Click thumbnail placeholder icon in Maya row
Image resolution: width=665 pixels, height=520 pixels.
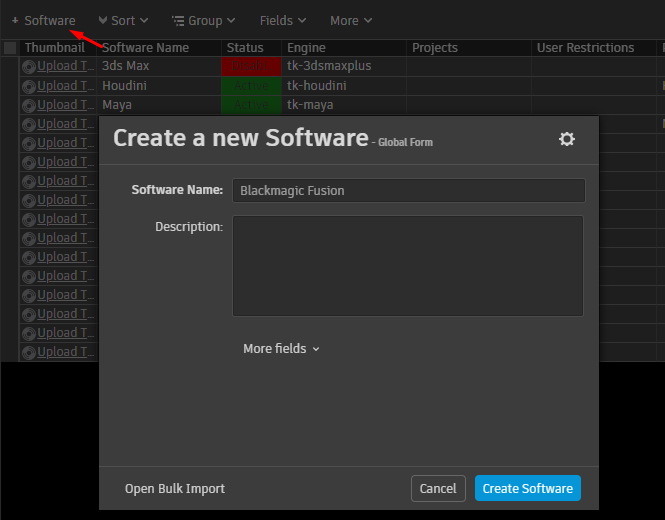click(29, 106)
